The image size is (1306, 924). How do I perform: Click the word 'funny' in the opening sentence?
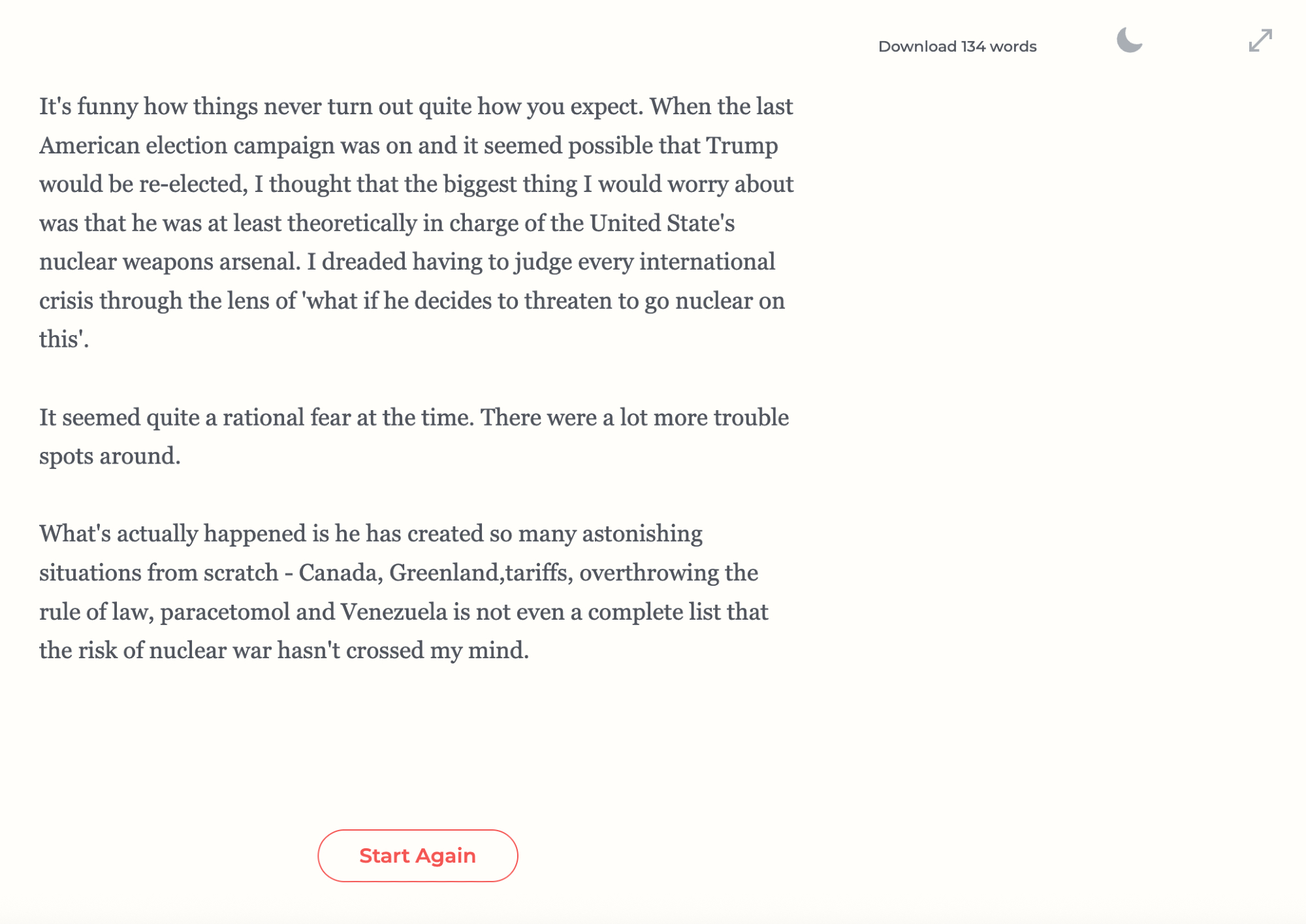pos(108,106)
